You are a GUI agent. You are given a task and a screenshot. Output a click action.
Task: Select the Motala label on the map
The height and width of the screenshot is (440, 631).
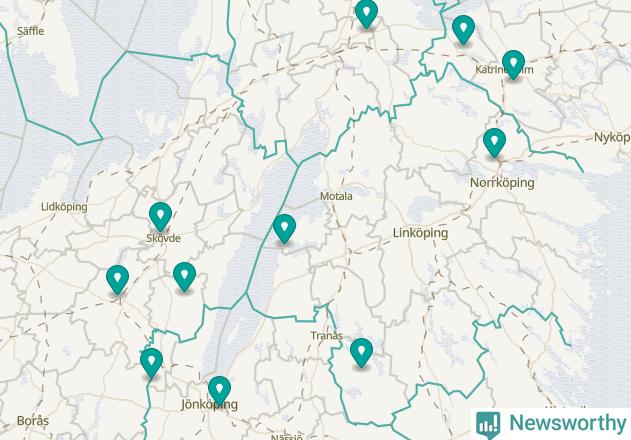point(336,196)
